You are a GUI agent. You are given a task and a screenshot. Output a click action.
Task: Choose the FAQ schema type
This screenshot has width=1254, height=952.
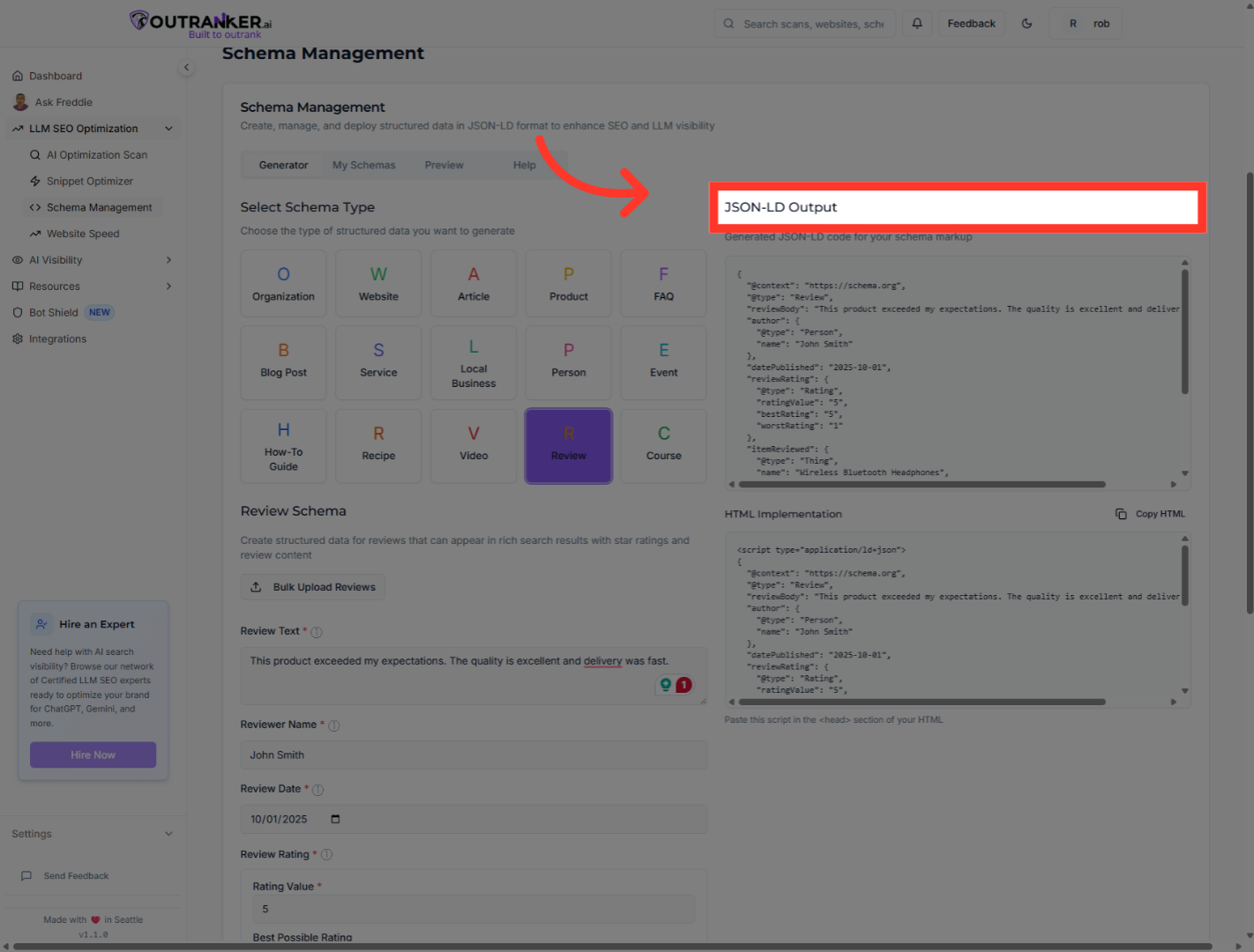point(663,284)
